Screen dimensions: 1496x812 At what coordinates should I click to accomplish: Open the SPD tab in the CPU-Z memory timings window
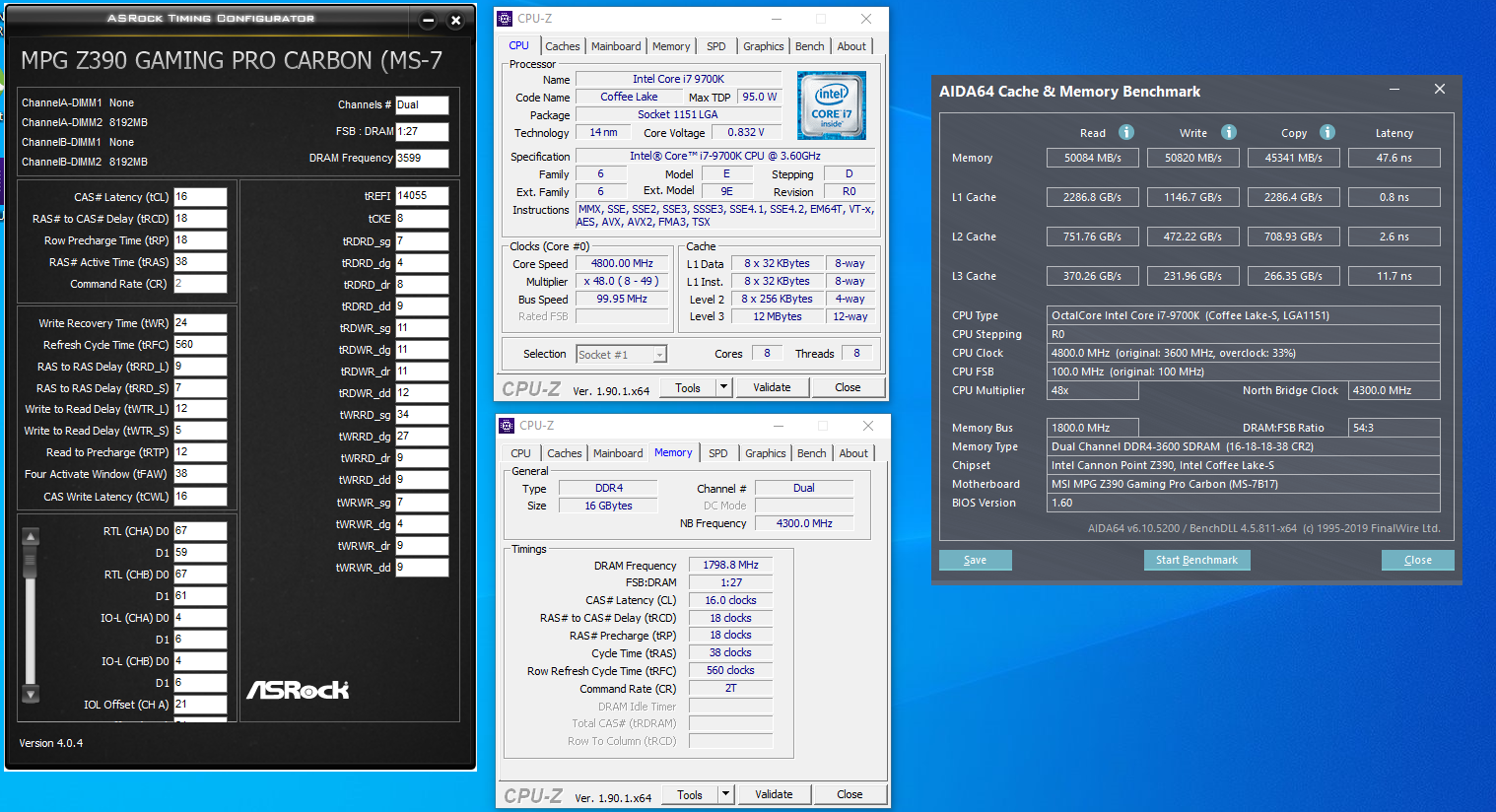(x=718, y=453)
